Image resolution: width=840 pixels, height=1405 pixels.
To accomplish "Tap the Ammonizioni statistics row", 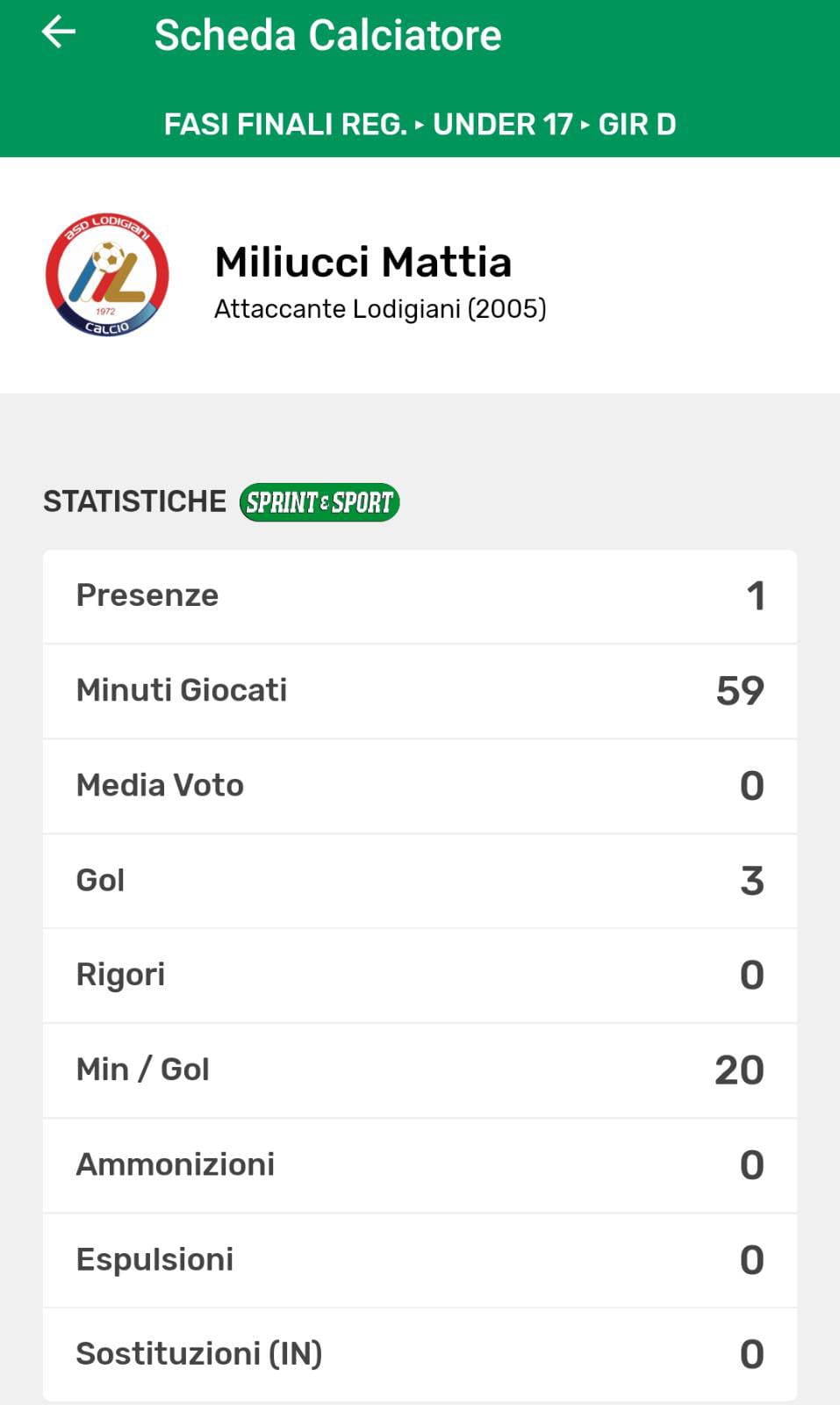I will click(420, 1165).
